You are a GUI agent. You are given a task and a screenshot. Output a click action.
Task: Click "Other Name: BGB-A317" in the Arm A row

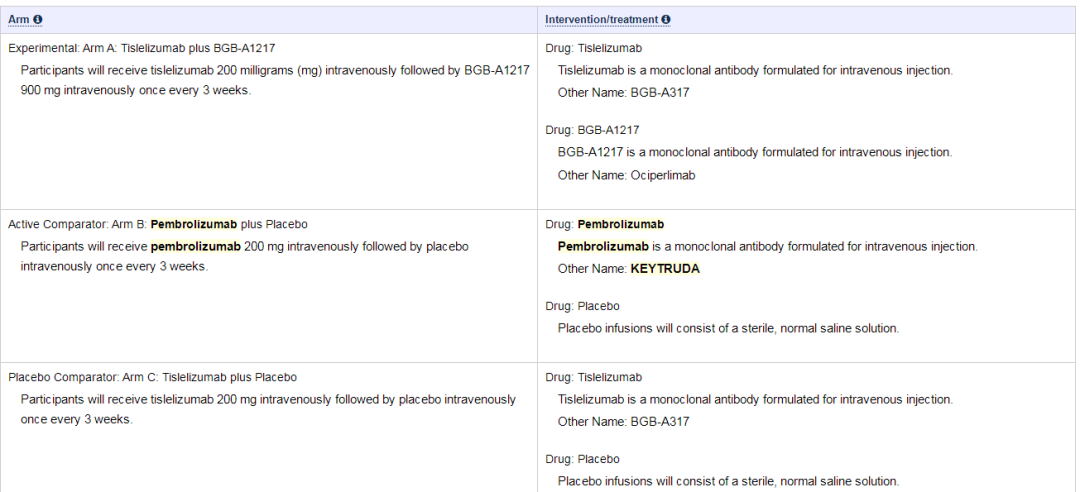tap(623, 92)
